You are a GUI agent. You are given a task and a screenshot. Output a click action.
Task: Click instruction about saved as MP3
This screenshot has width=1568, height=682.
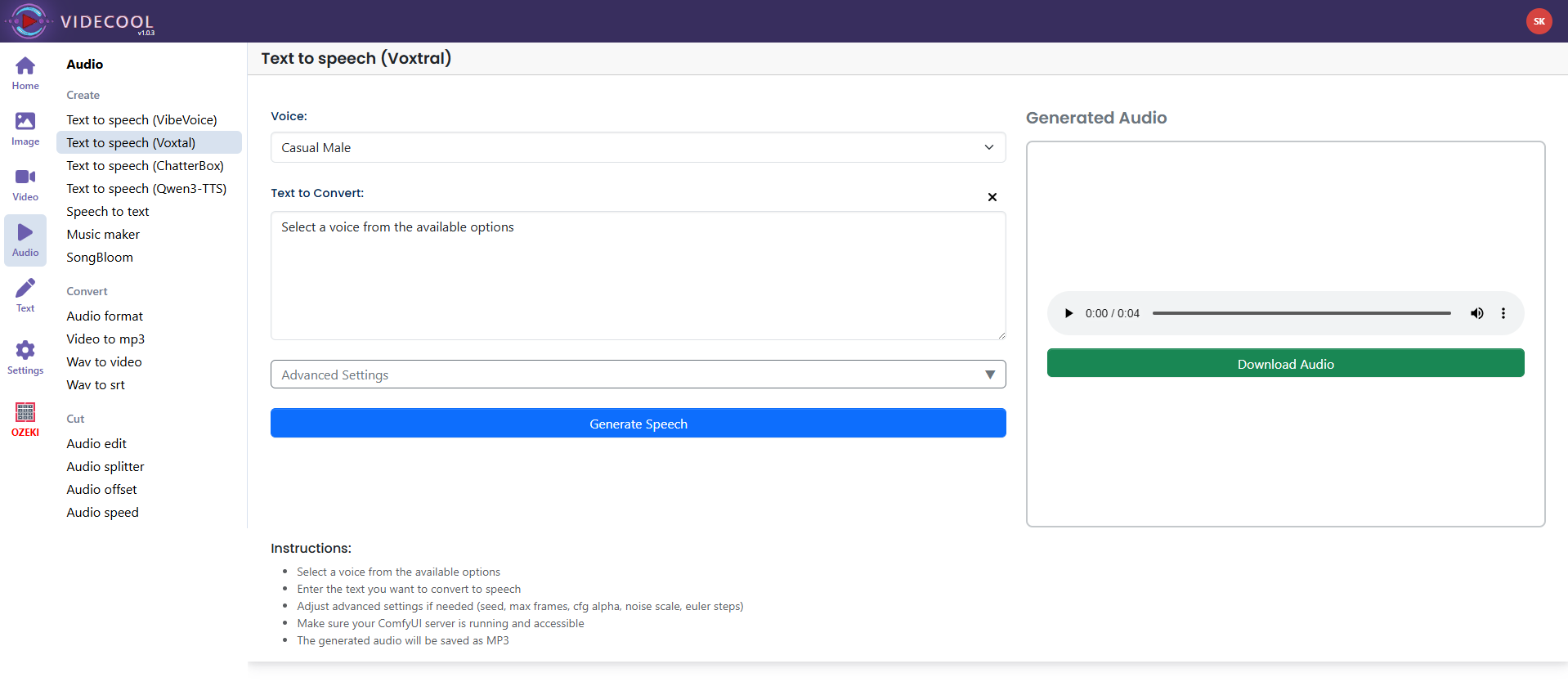tap(402, 640)
